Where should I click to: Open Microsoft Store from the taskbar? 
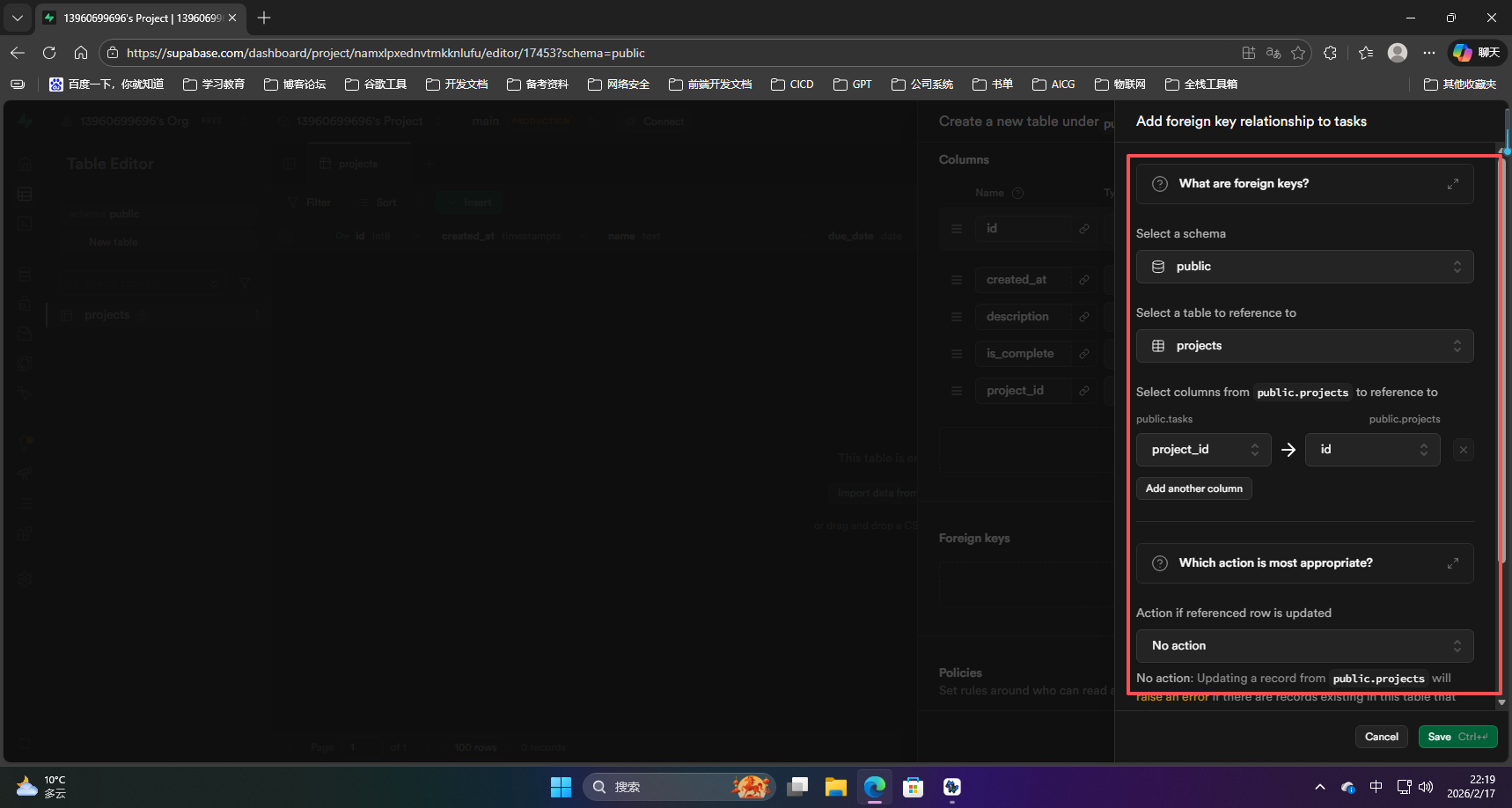click(x=913, y=787)
